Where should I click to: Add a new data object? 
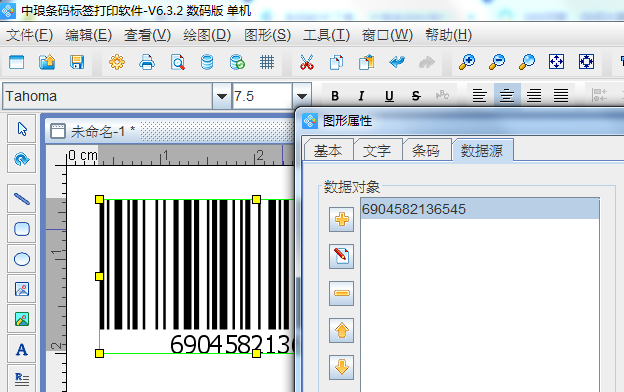tap(341, 219)
